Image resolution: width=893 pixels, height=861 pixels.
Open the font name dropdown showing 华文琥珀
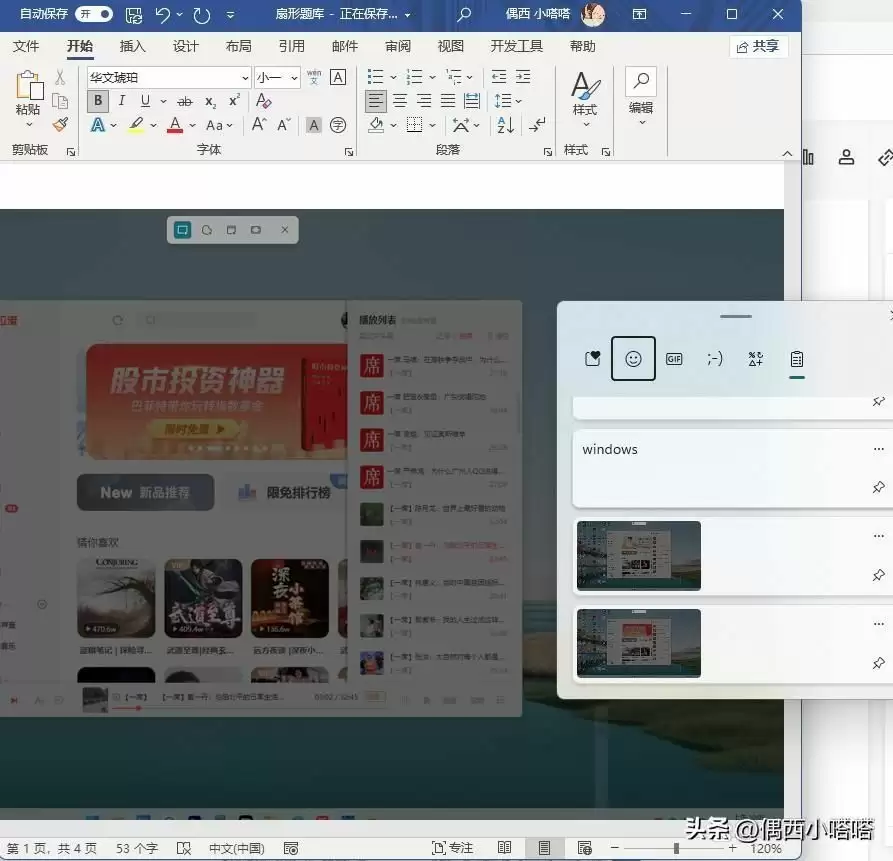tap(245, 77)
